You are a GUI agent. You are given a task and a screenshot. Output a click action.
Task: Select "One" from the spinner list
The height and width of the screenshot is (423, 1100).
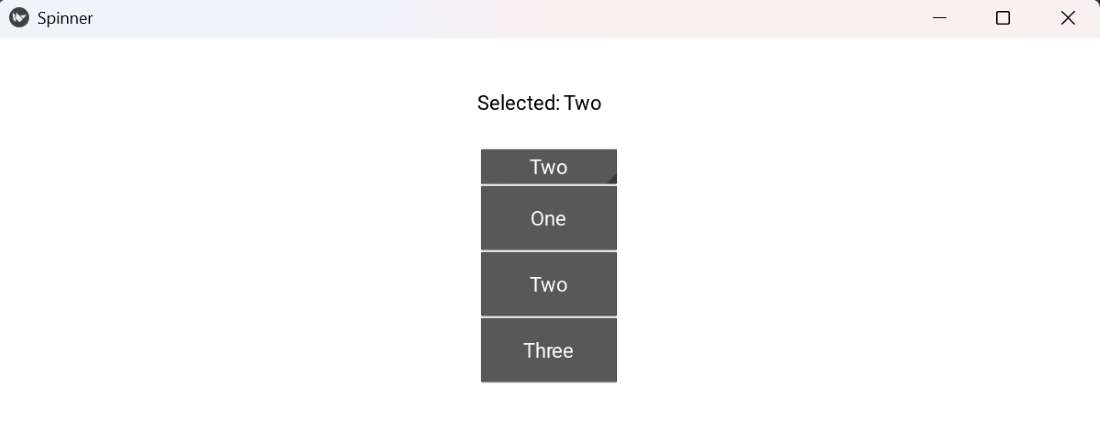coord(548,218)
